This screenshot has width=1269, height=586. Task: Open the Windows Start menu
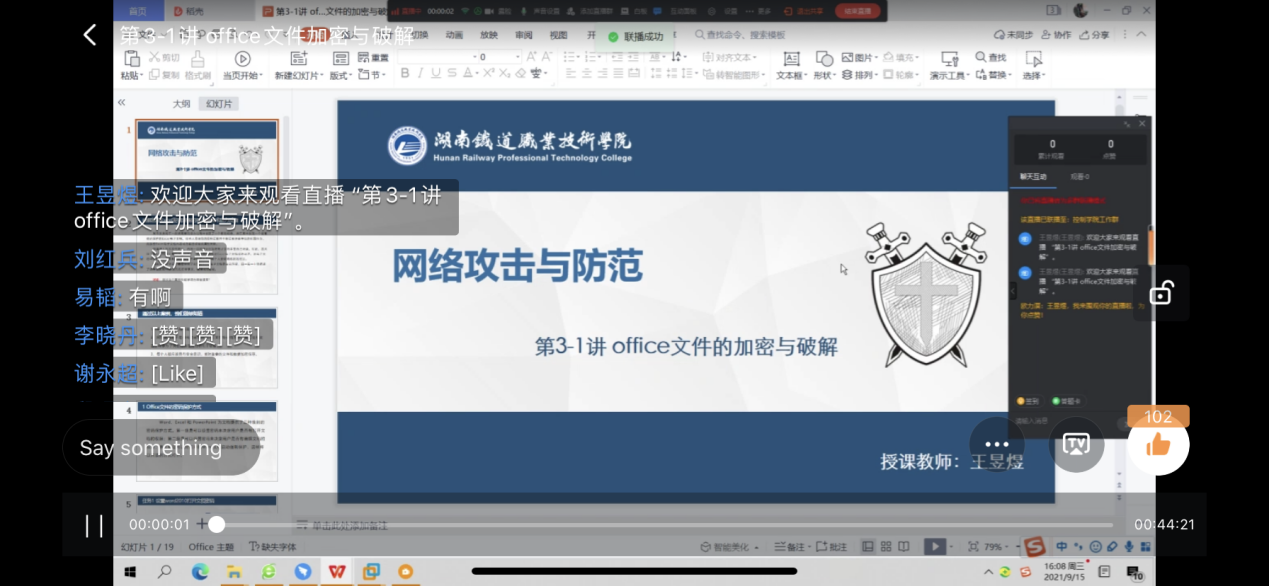coord(130,572)
